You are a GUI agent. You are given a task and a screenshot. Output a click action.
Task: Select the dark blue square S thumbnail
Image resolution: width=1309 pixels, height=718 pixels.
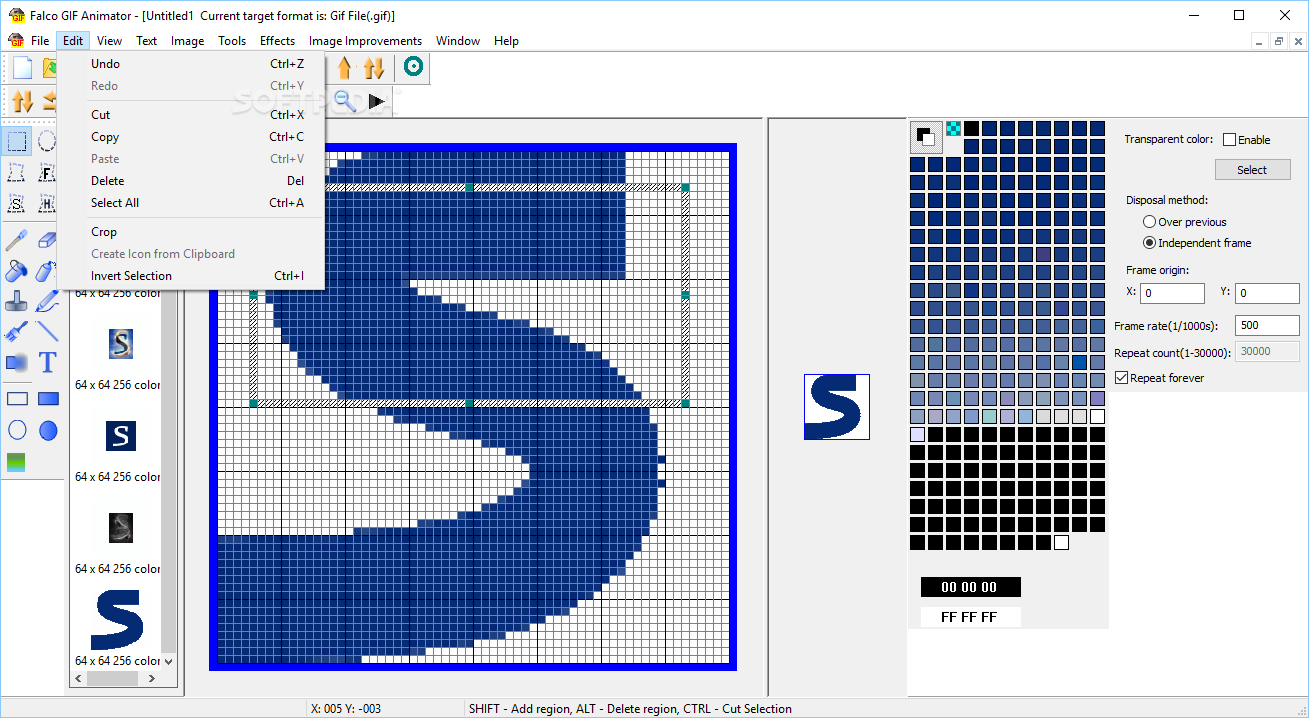(x=120, y=436)
